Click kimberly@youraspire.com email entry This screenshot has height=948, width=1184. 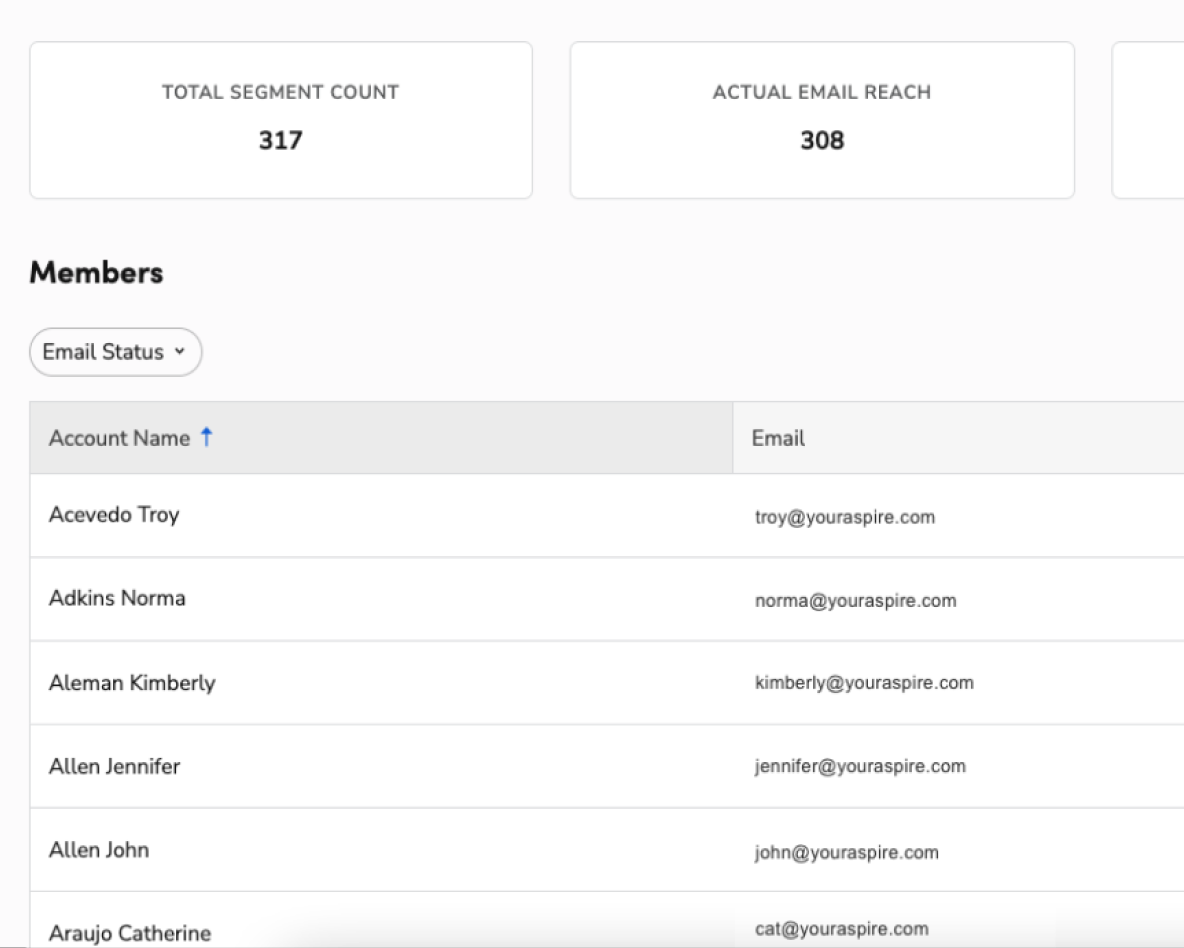pyautogui.click(x=864, y=683)
